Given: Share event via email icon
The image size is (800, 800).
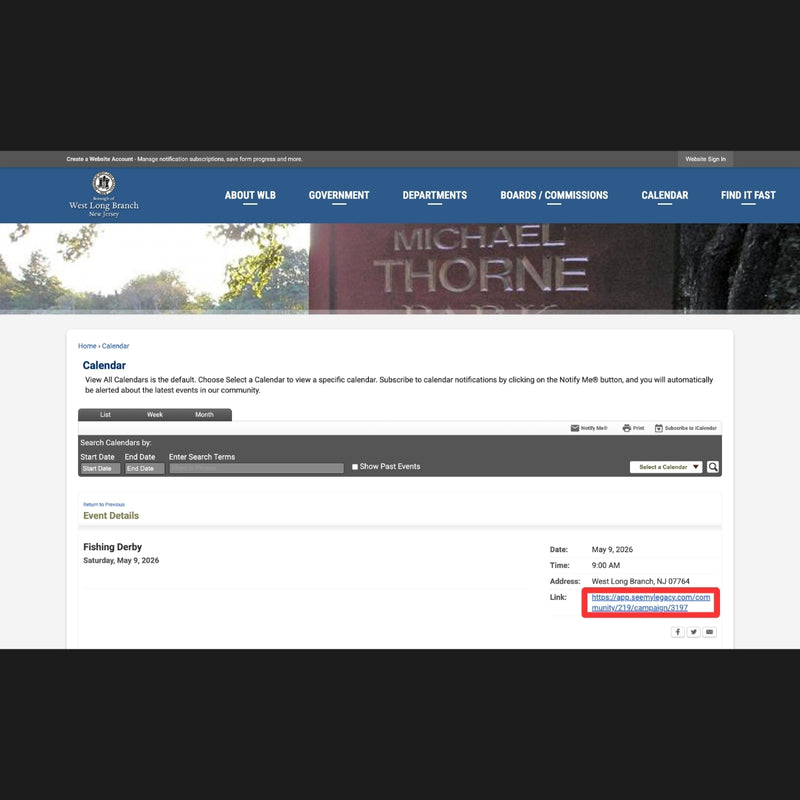Looking at the screenshot, I should (710, 632).
